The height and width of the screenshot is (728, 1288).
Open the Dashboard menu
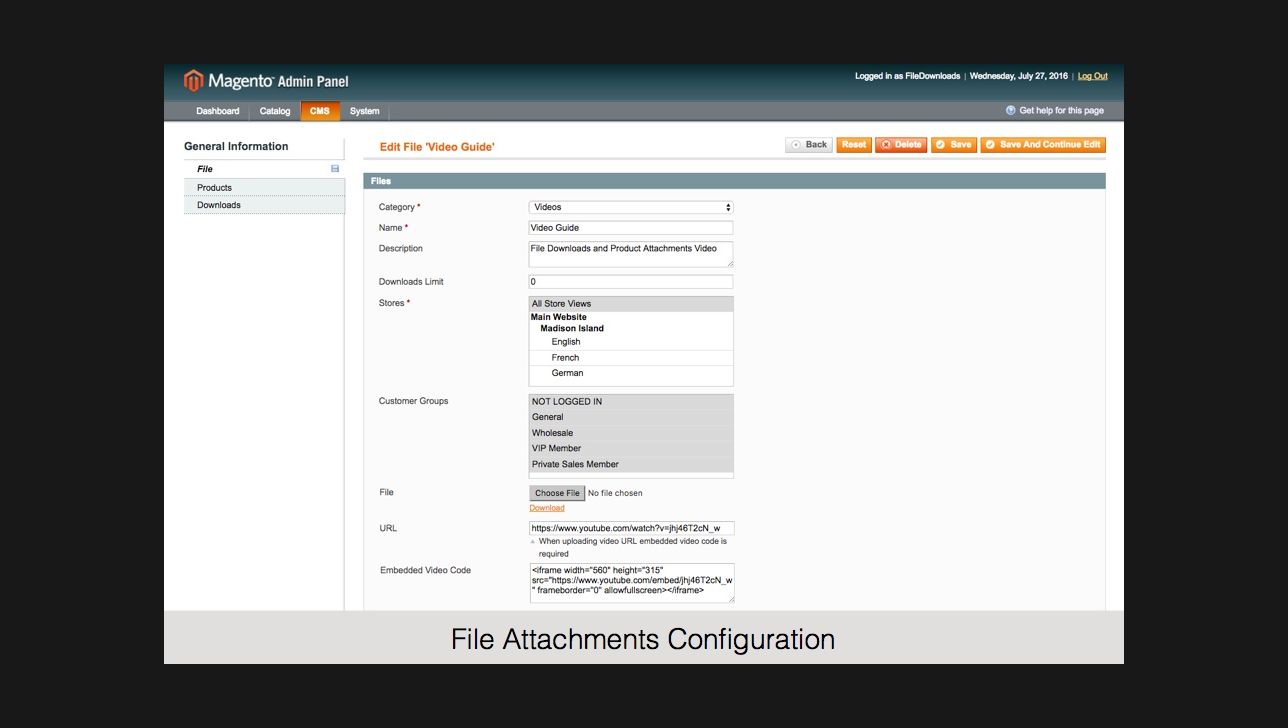pyautogui.click(x=217, y=111)
